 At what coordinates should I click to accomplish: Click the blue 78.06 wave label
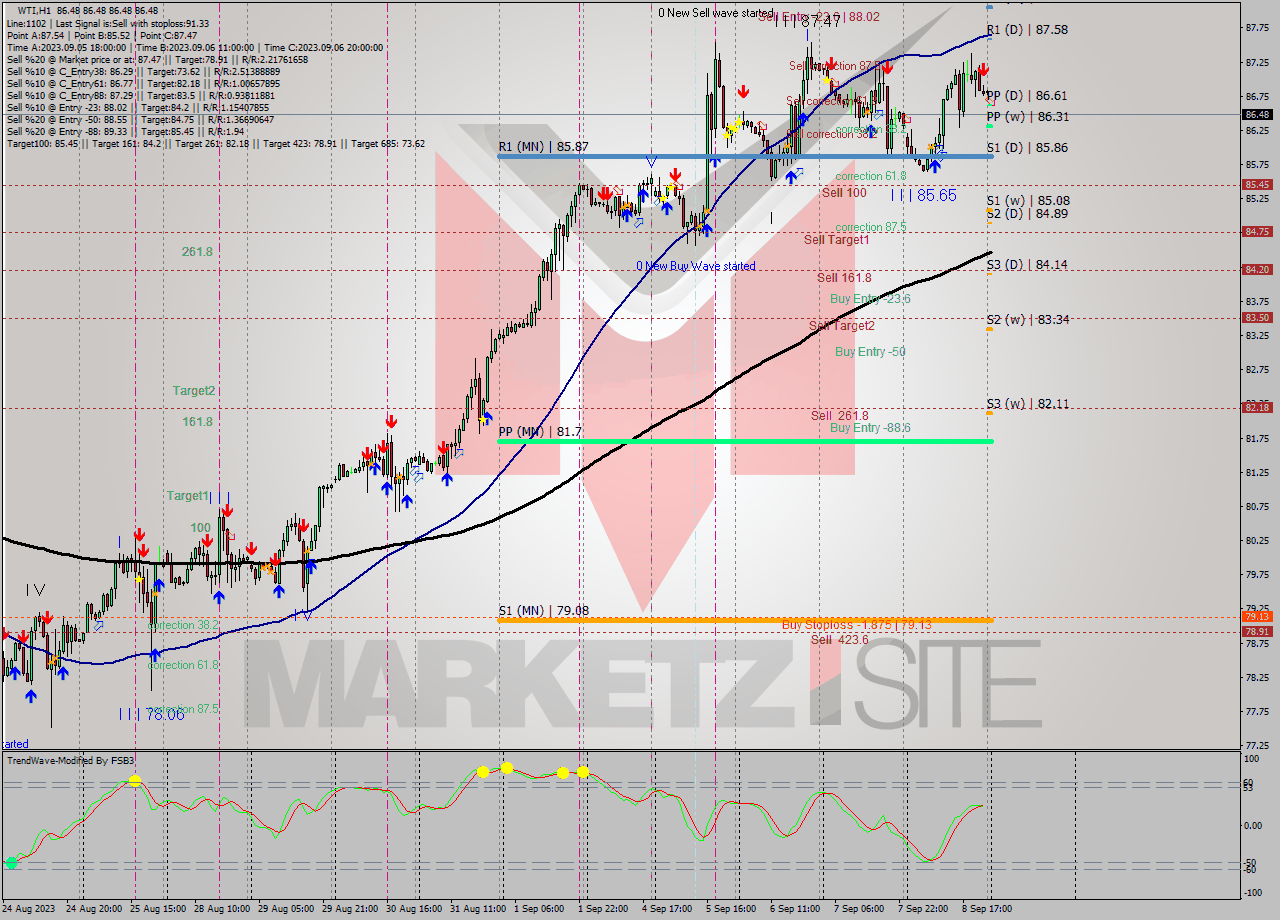pos(151,714)
